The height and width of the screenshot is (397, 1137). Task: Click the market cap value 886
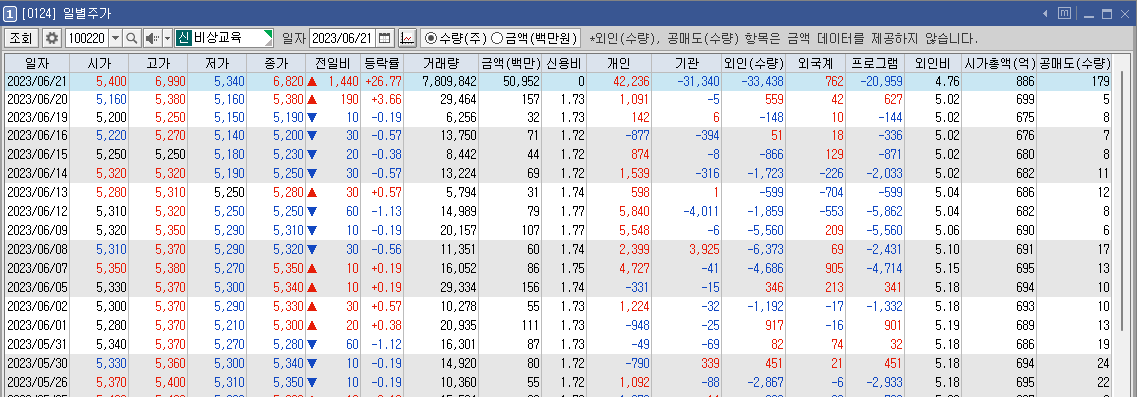1025,81
